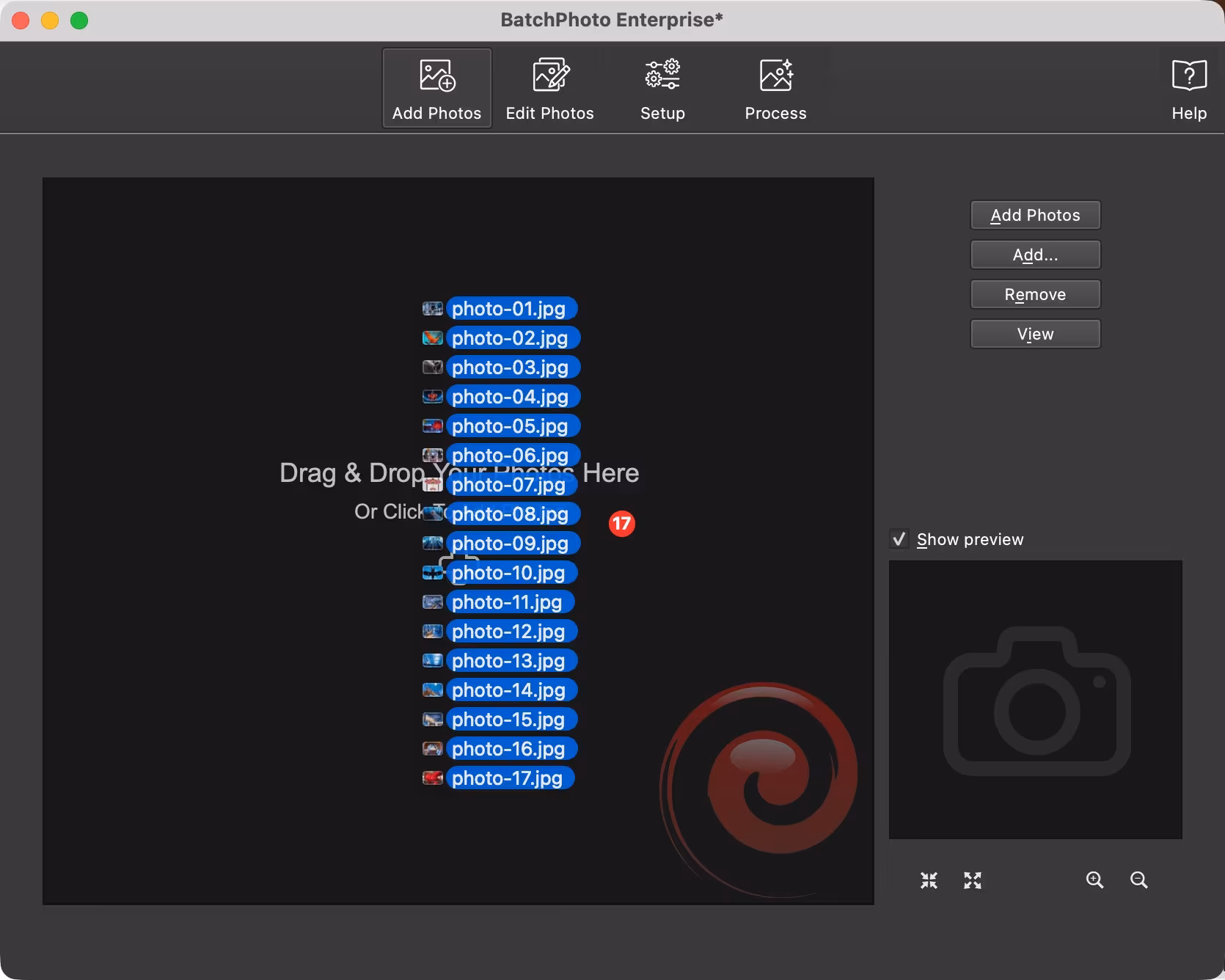The width and height of the screenshot is (1225, 980).
Task: Select photo-11.jpg file name
Action: click(510, 602)
